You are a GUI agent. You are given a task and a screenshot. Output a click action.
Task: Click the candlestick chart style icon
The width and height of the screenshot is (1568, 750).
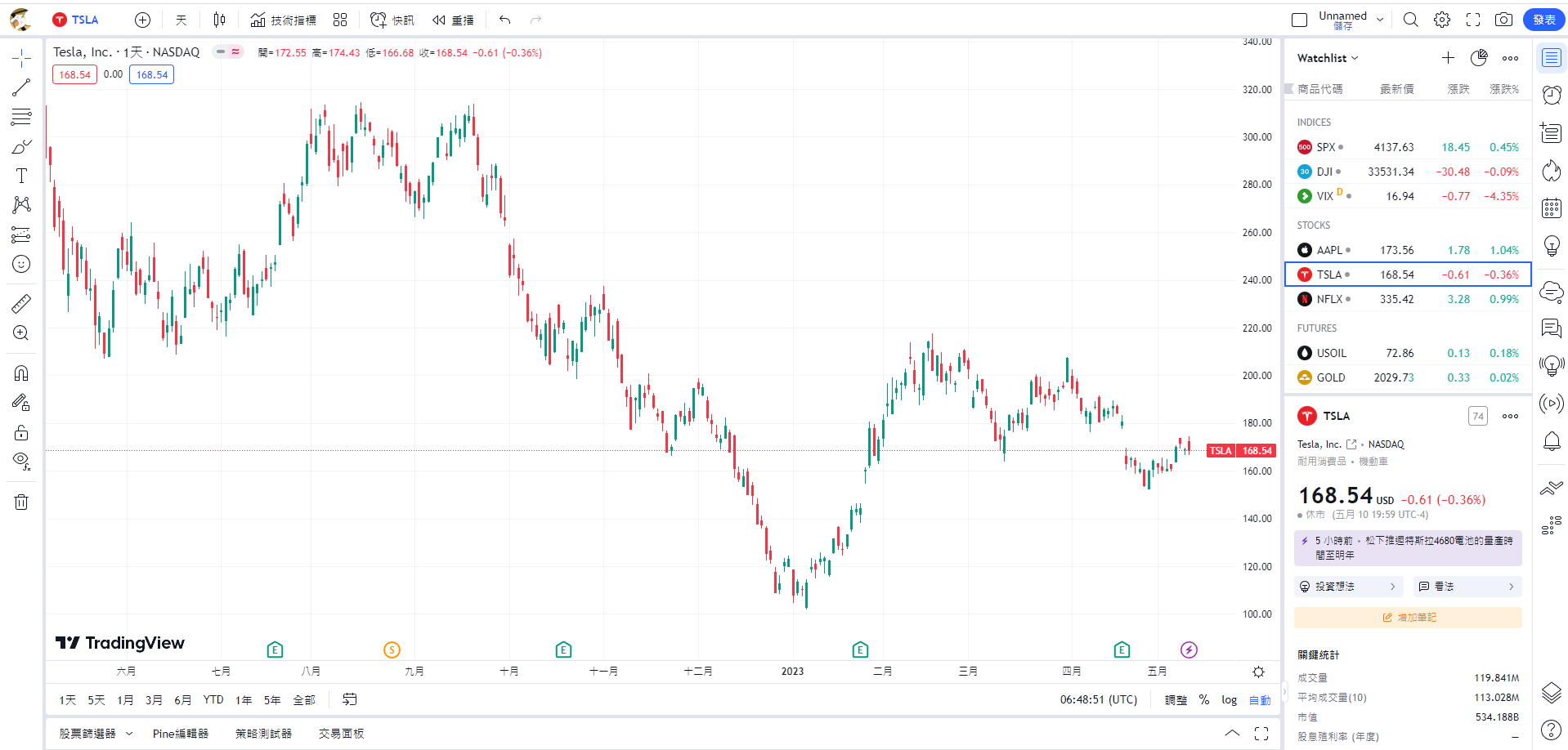click(x=219, y=20)
